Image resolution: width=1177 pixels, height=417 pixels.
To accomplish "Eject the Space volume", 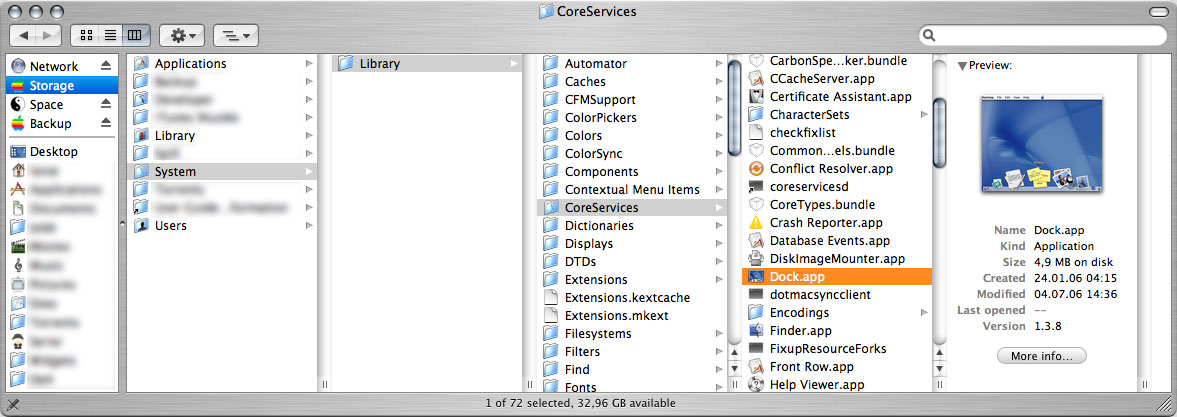I will coord(106,104).
